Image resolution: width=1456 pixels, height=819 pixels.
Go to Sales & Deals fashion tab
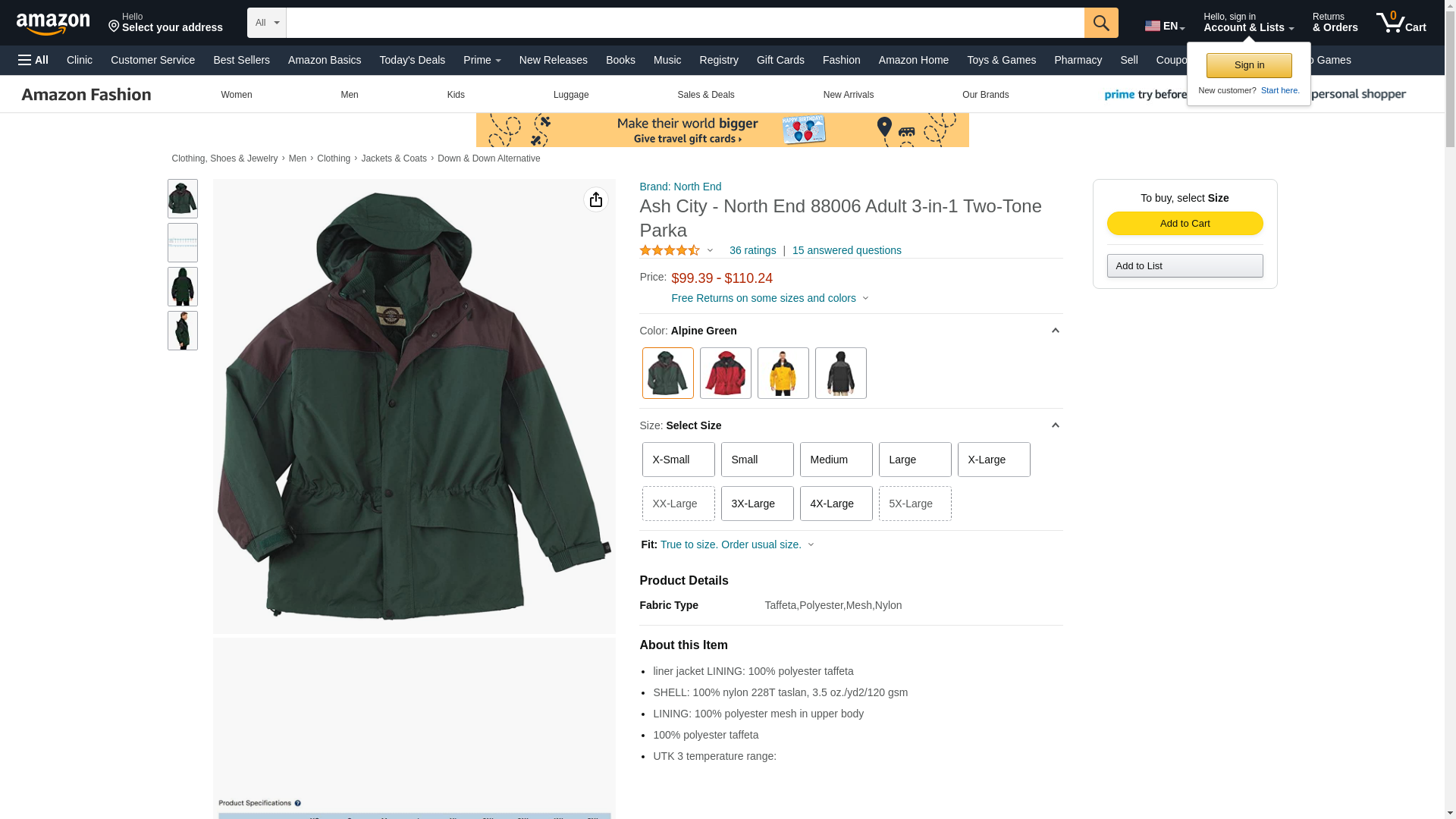point(705,95)
